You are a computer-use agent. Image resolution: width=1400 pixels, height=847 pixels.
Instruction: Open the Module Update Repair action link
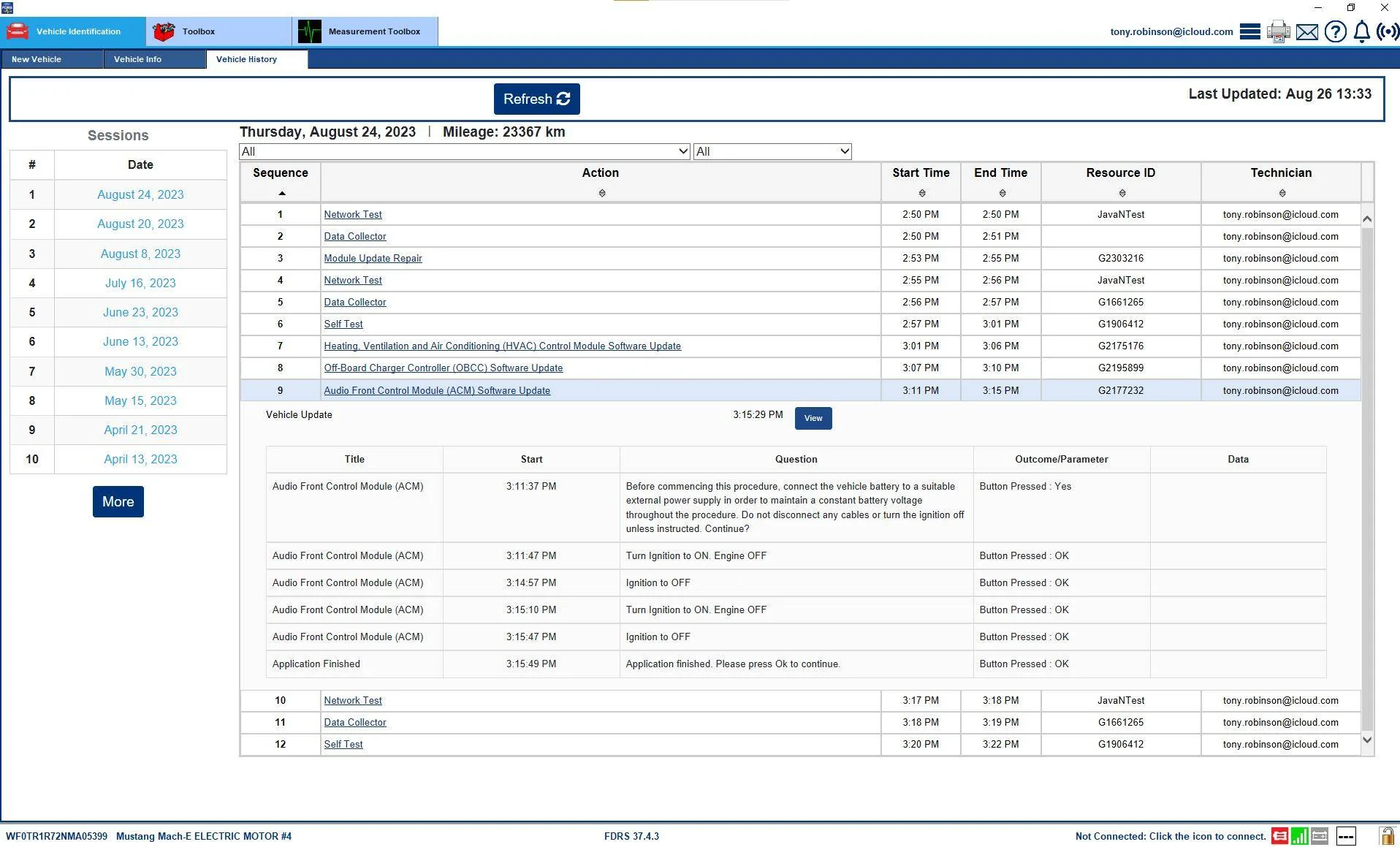pos(373,258)
